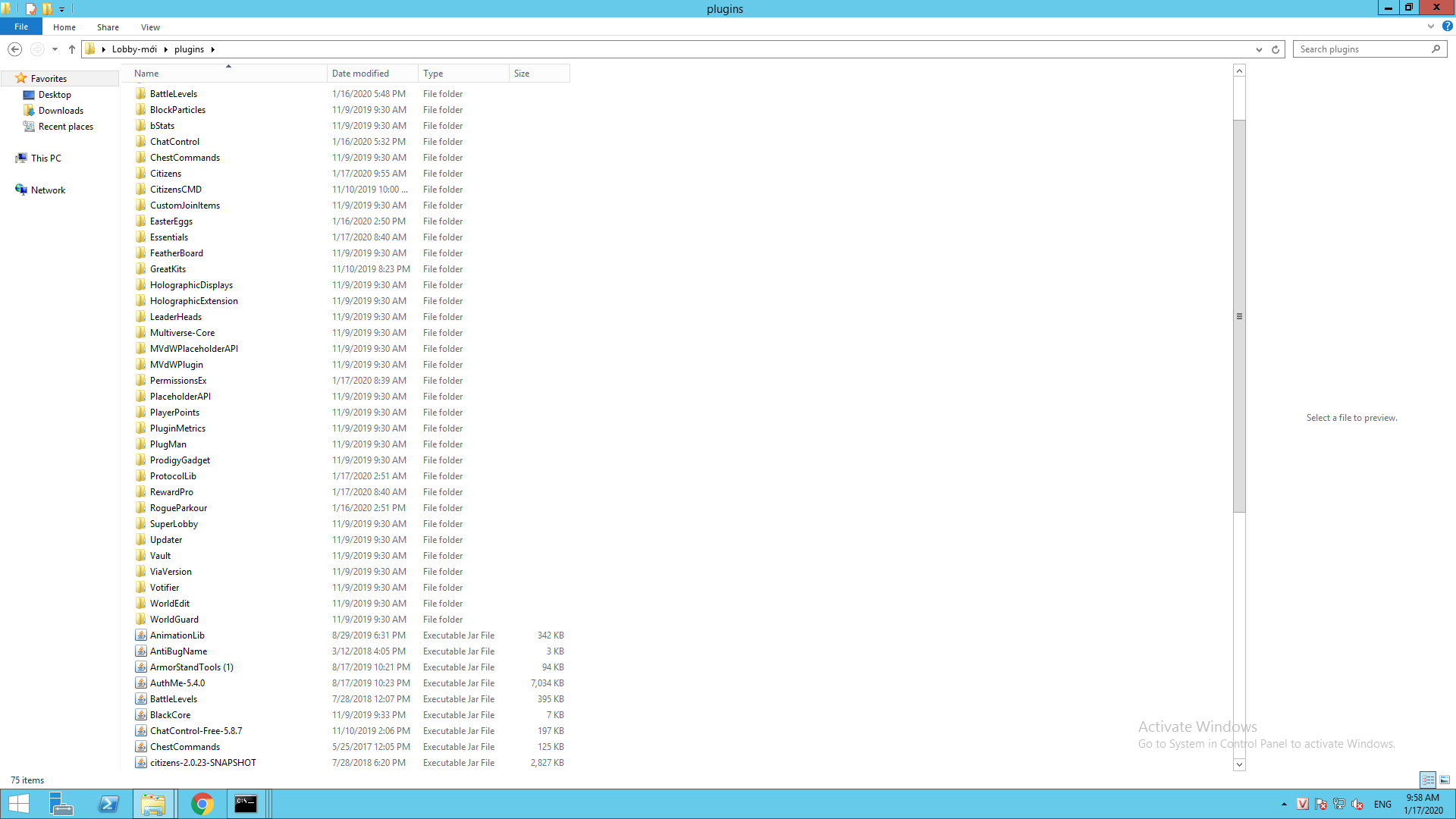Open the File menu
This screenshot has height=819, width=1456.
tap(21, 27)
